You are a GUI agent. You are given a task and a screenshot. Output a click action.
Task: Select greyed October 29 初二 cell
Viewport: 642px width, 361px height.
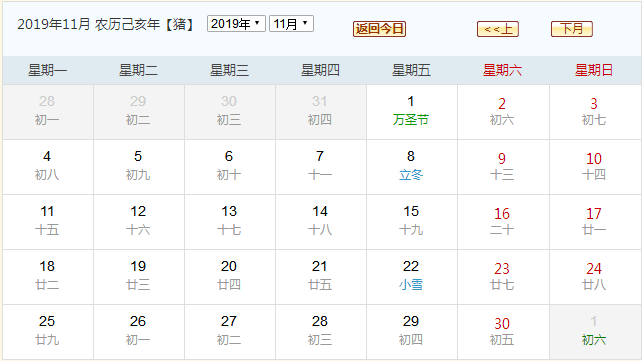[x=138, y=112]
